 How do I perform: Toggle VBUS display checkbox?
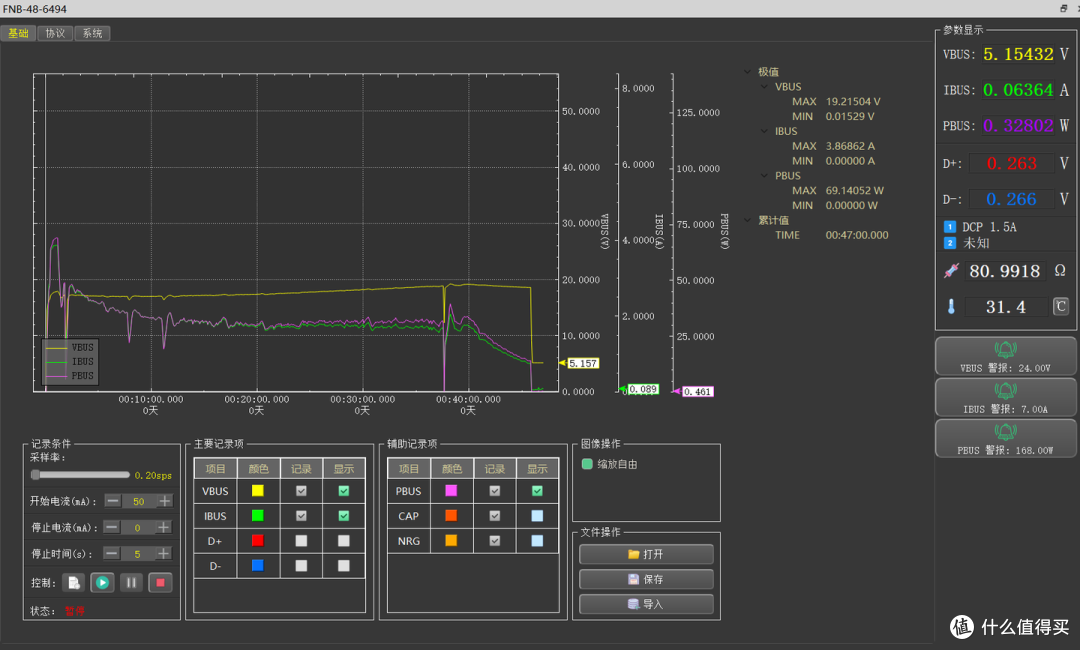pyautogui.click(x=344, y=491)
